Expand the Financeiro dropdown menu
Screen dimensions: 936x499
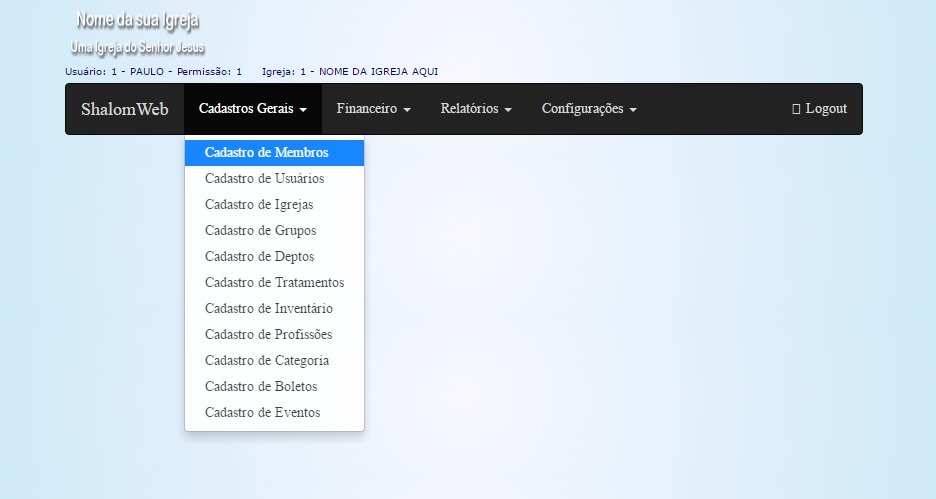[x=374, y=109]
